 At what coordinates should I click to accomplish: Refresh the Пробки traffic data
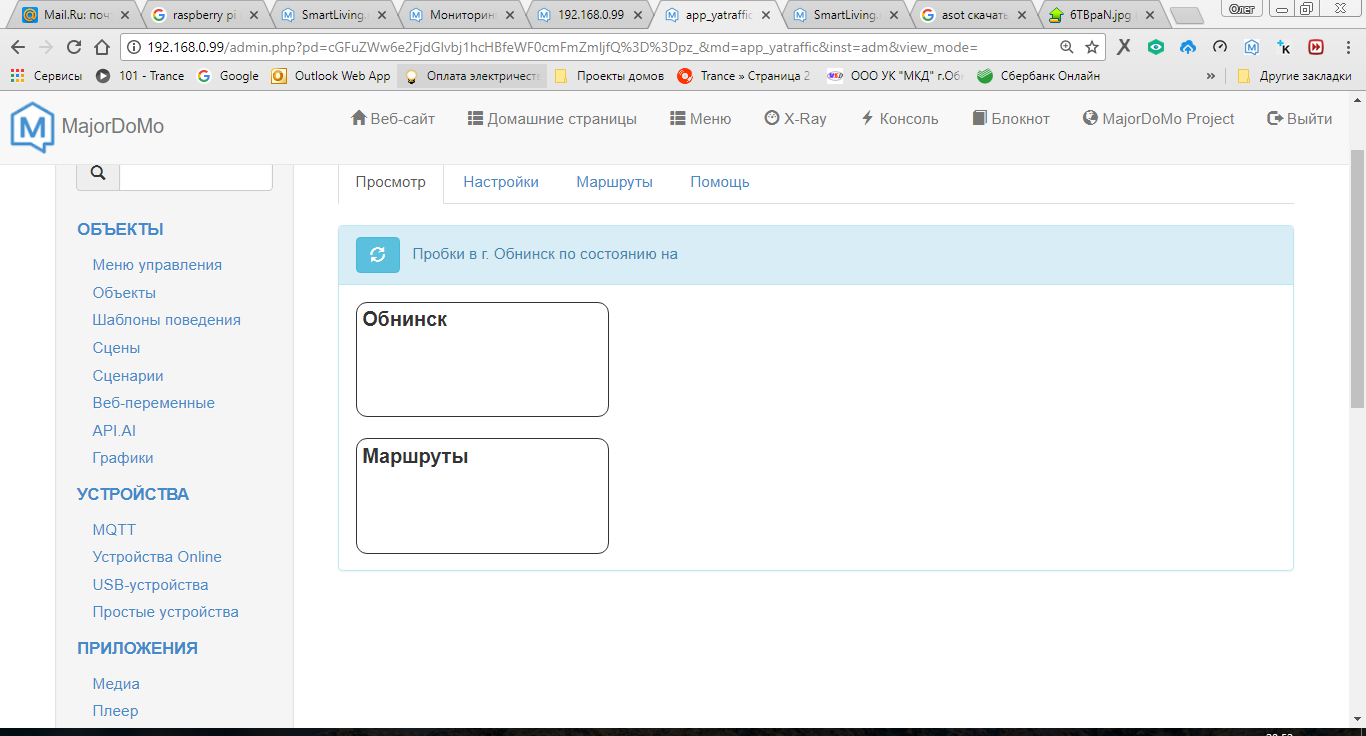click(x=377, y=254)
